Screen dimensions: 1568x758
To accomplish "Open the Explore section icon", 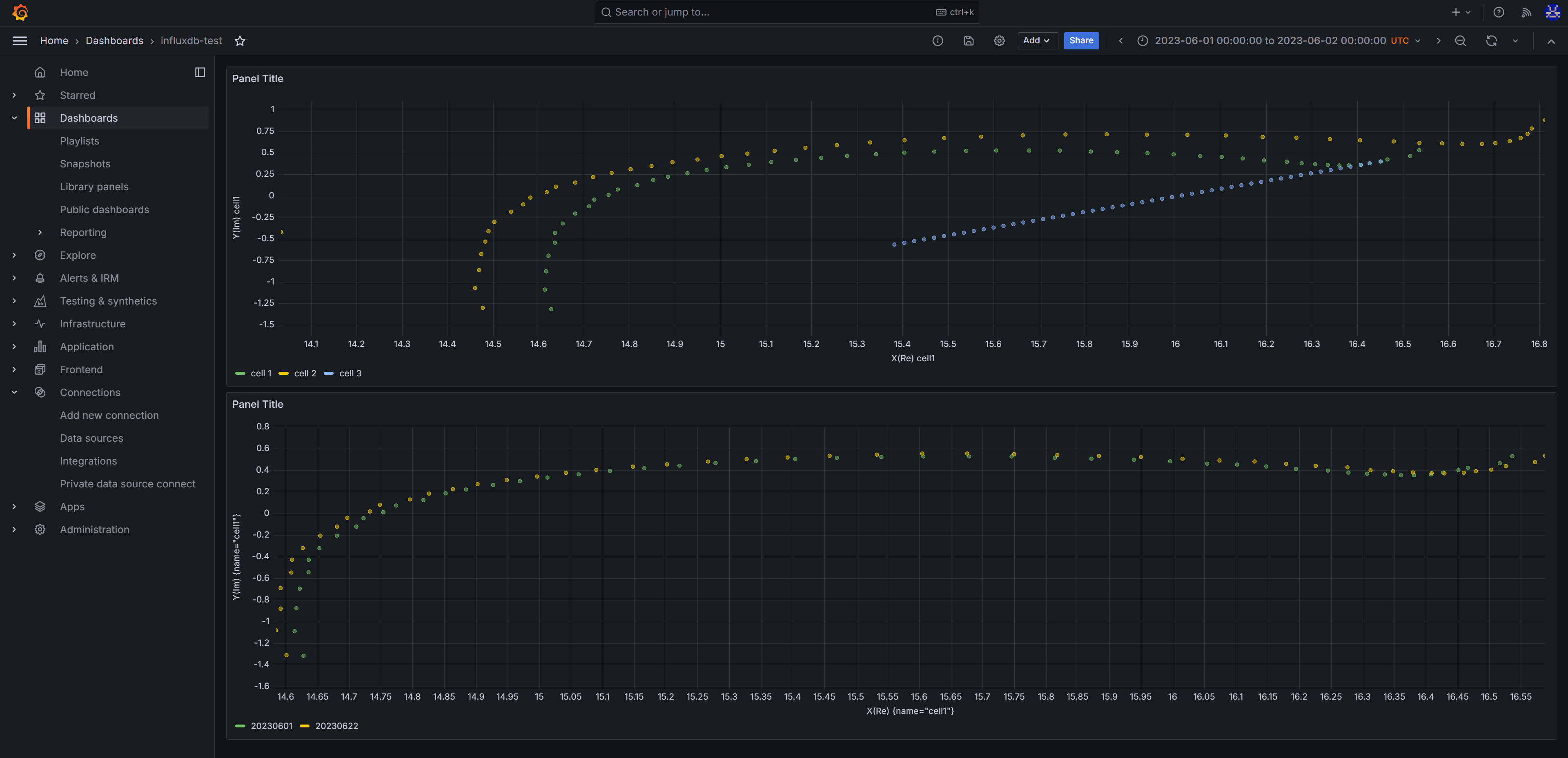I will [40, 255].
